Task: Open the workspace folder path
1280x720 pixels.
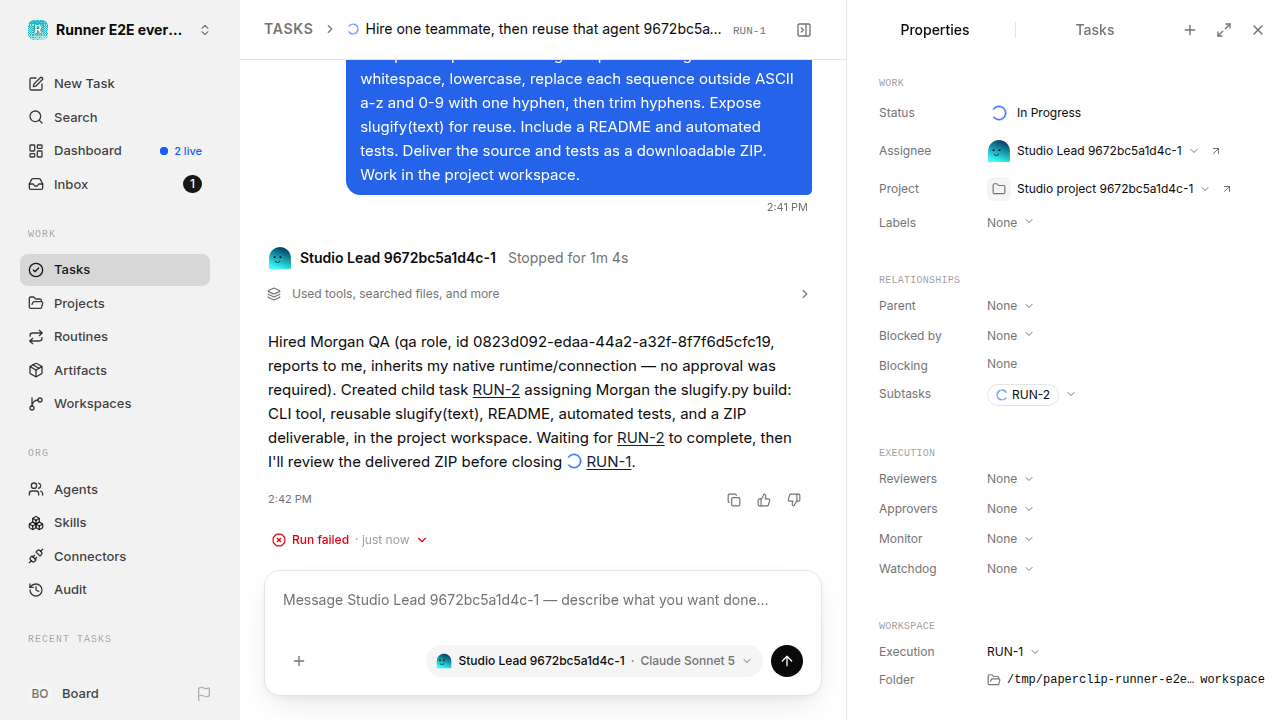Action: tap(1126, 680)
